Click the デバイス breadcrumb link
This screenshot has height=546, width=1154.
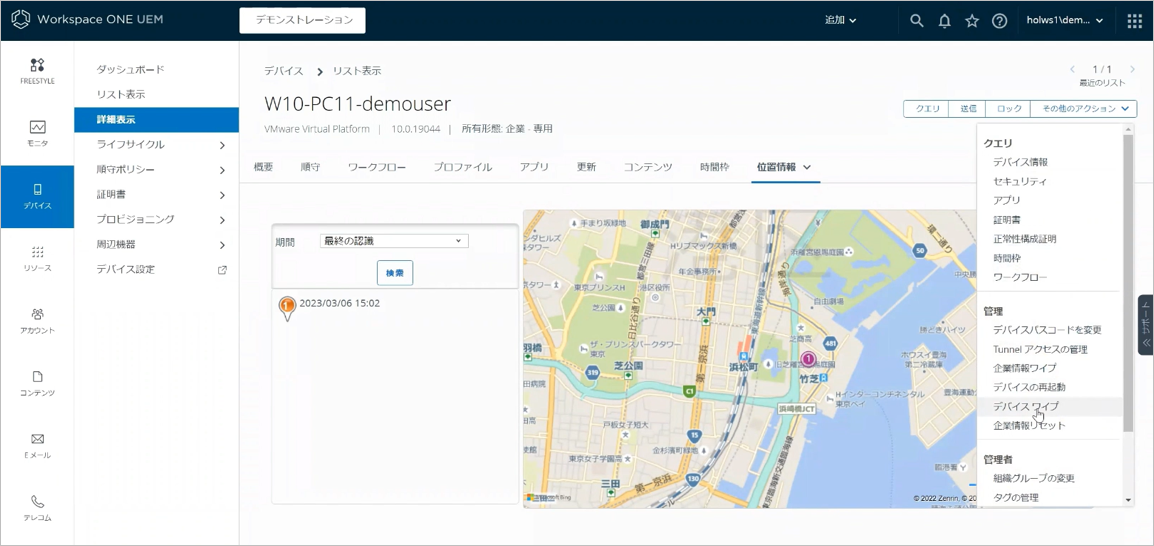click(284, 71)
